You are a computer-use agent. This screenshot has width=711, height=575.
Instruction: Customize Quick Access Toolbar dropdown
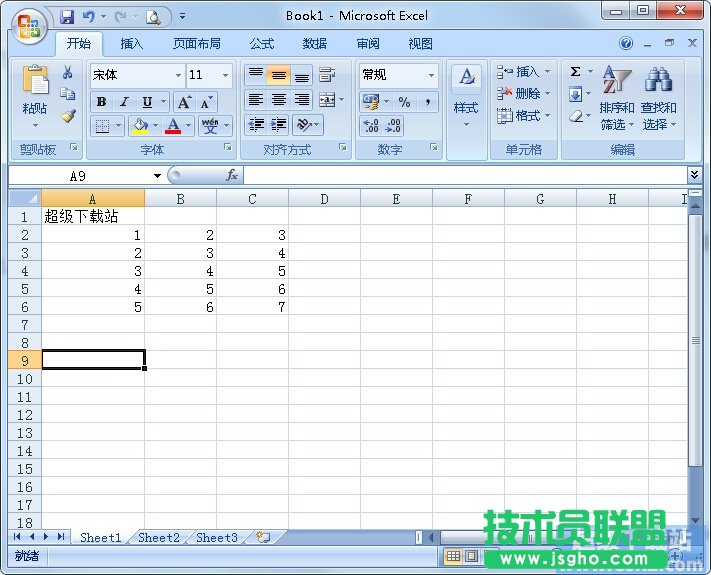coord(182,17)
